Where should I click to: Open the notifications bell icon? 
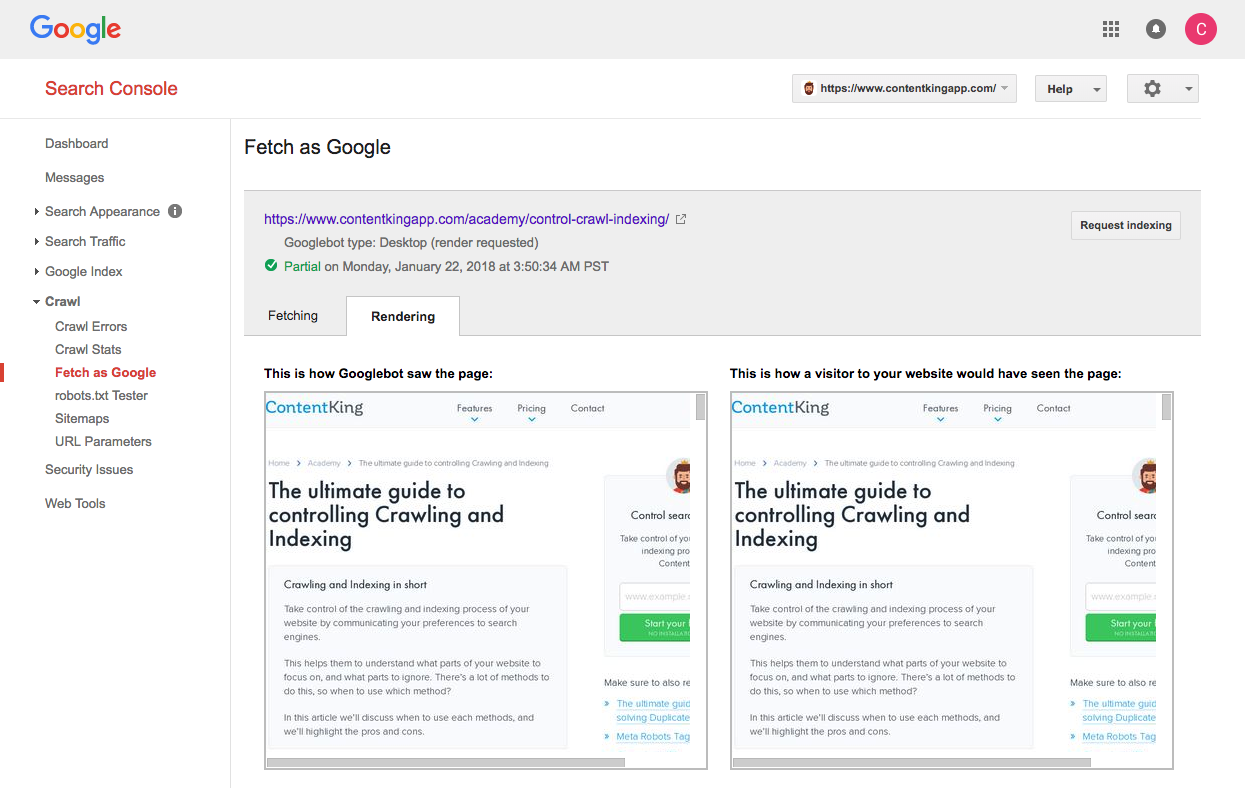(1156, 29)
